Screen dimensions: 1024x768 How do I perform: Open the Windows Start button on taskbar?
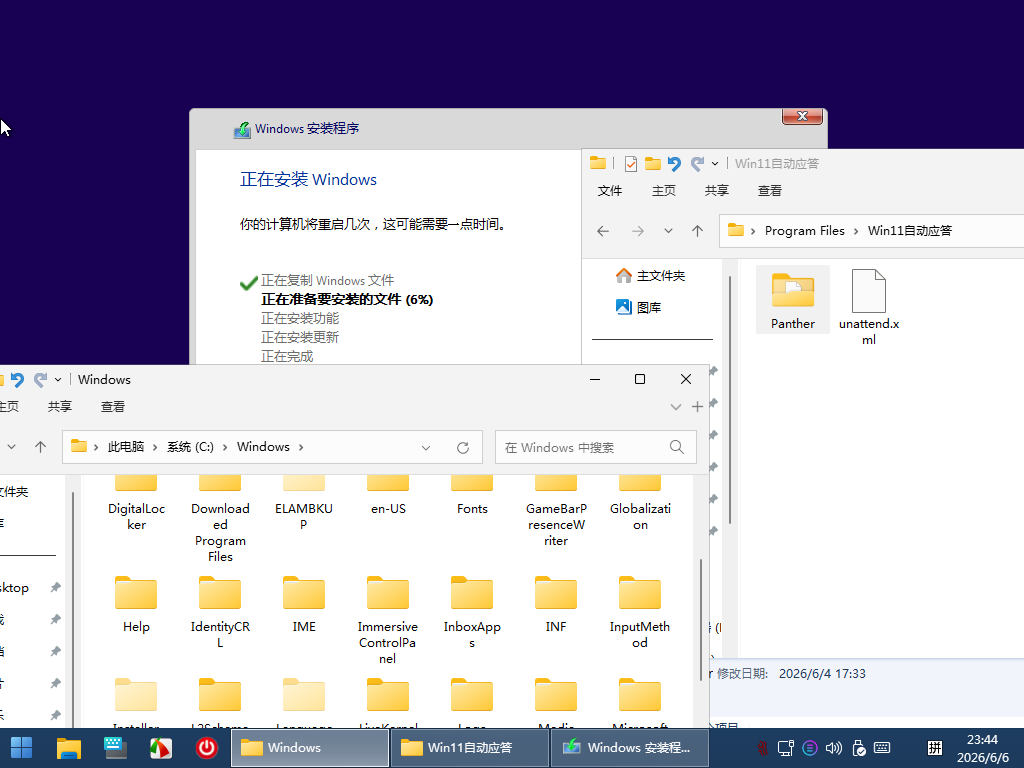pos(21,748)
